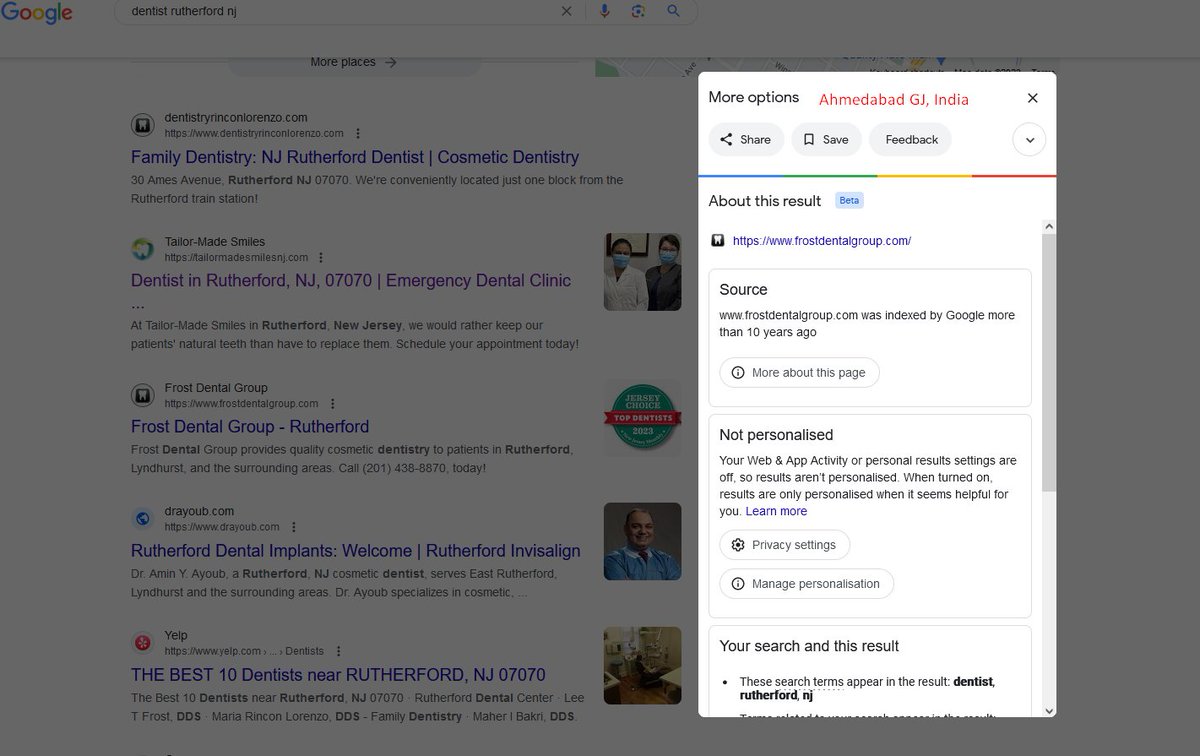Image resolution: width=1200 pixels, height=756 pixels.
Task: Open three-dot menu for Frost Dental Group result
Action: 333,404
